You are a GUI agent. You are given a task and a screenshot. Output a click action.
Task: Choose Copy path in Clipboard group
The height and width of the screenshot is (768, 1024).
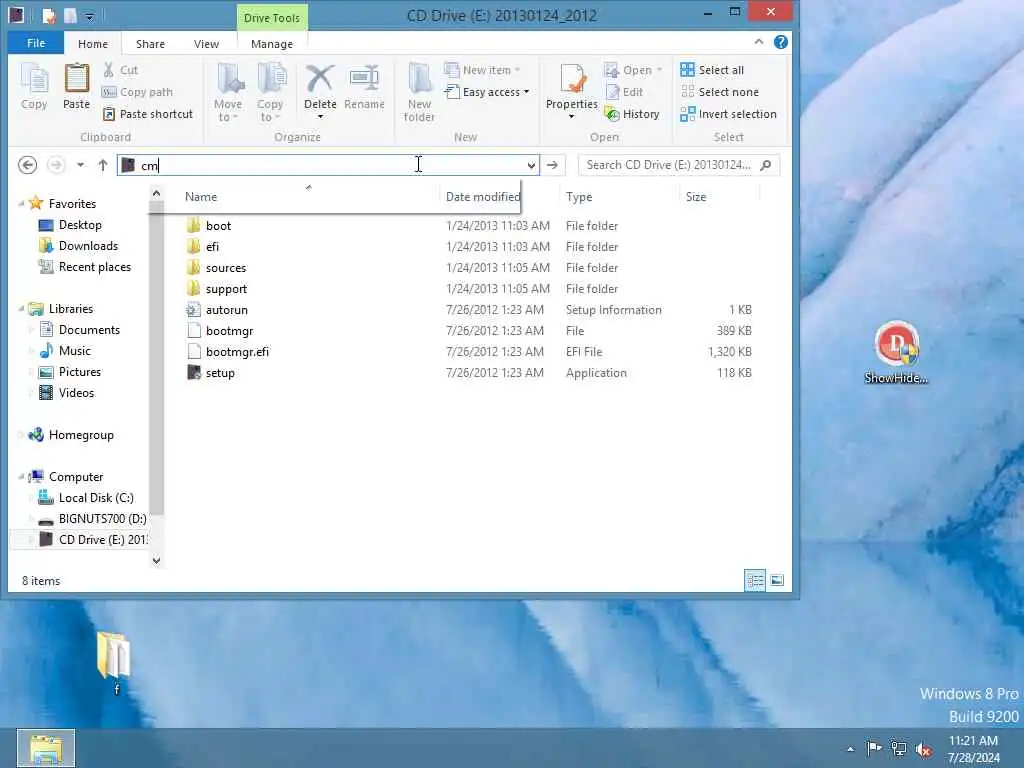[x=137, y=92]
